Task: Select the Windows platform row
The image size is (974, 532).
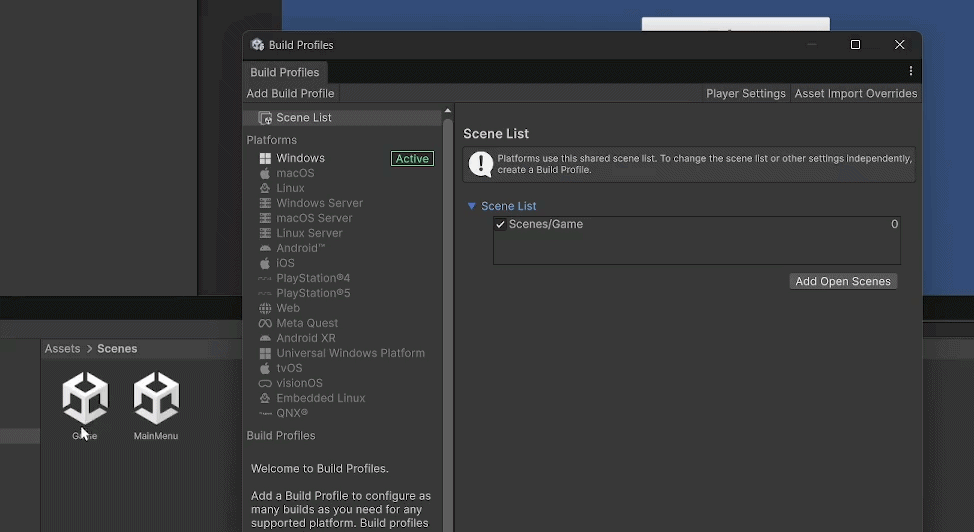Action: pos(342,158)
